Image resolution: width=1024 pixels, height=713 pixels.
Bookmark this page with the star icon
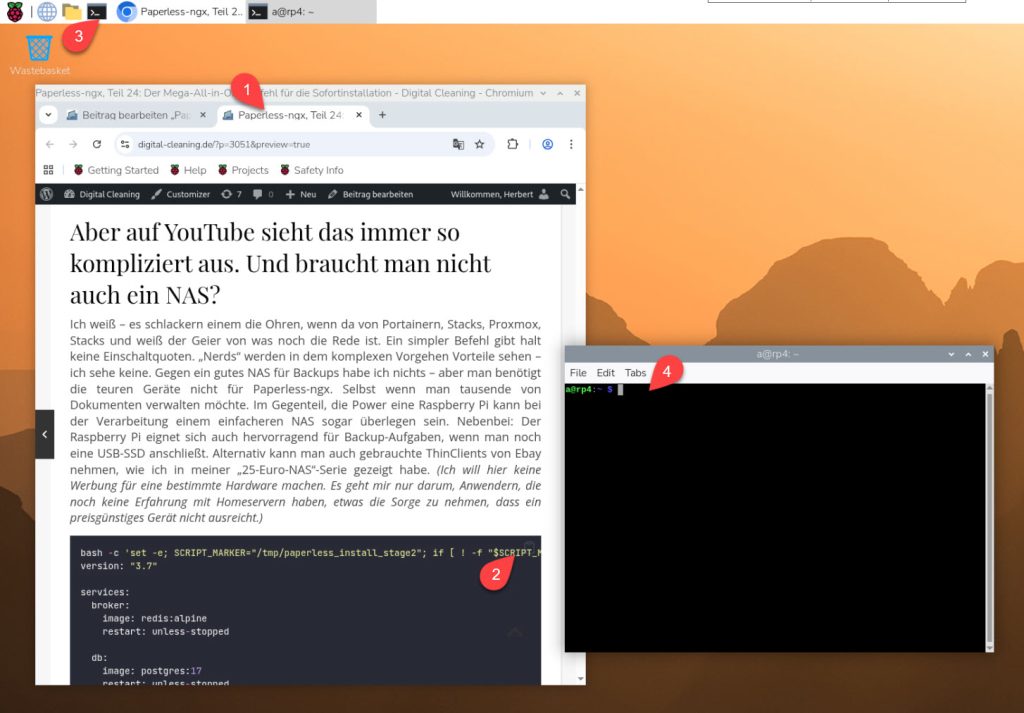(x=480, y=144)
